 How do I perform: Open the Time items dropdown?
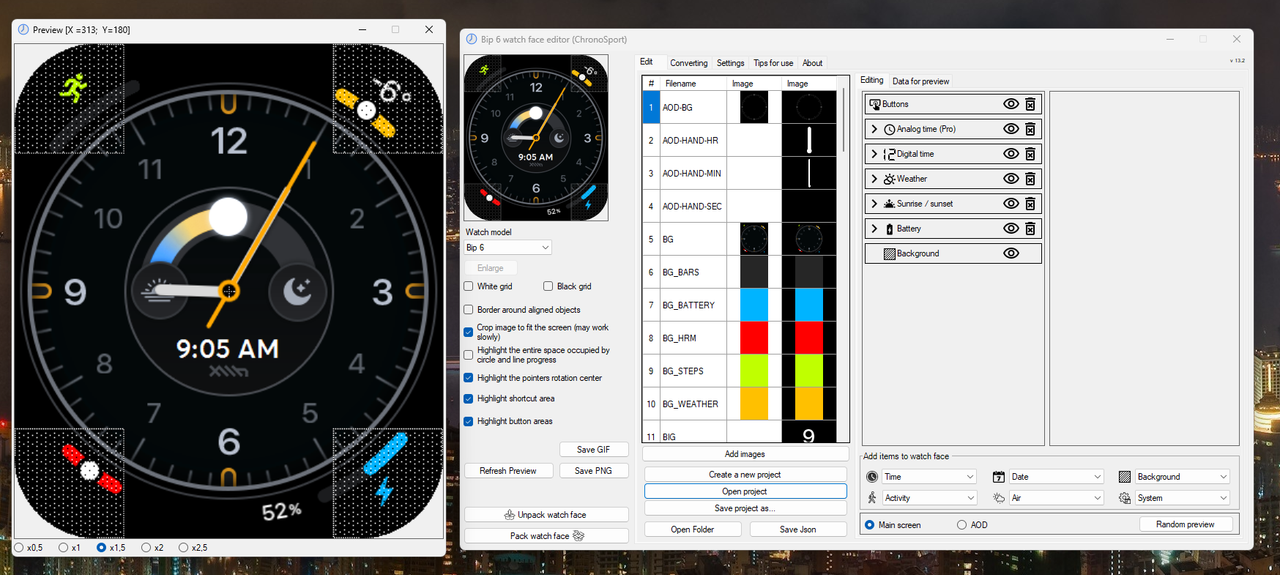click(929, 477)
